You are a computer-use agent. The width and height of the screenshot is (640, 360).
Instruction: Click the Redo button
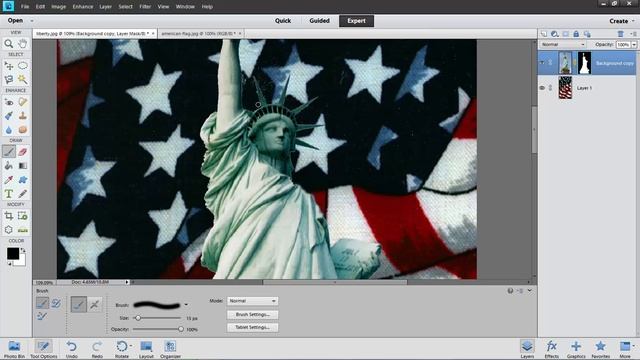click(x=97, y=349)
